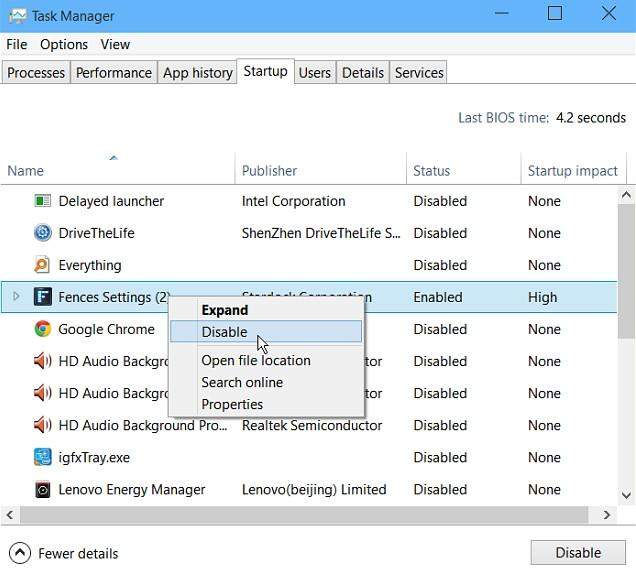The image size is (636, 579).
Task: Select the Everything row name
Action: [x=90, y=265]
